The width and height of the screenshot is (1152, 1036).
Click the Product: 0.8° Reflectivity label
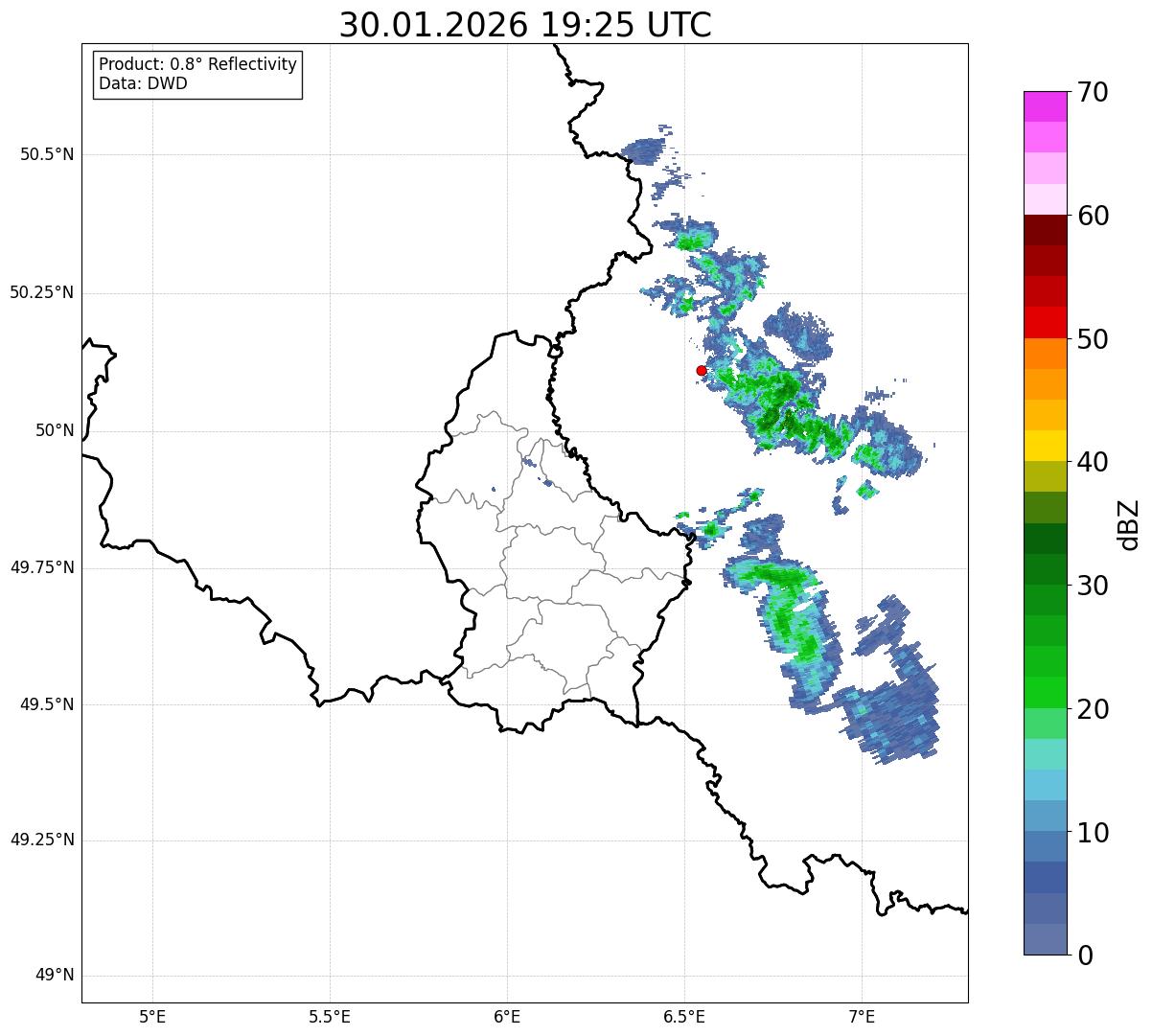(x=198, y=64)
